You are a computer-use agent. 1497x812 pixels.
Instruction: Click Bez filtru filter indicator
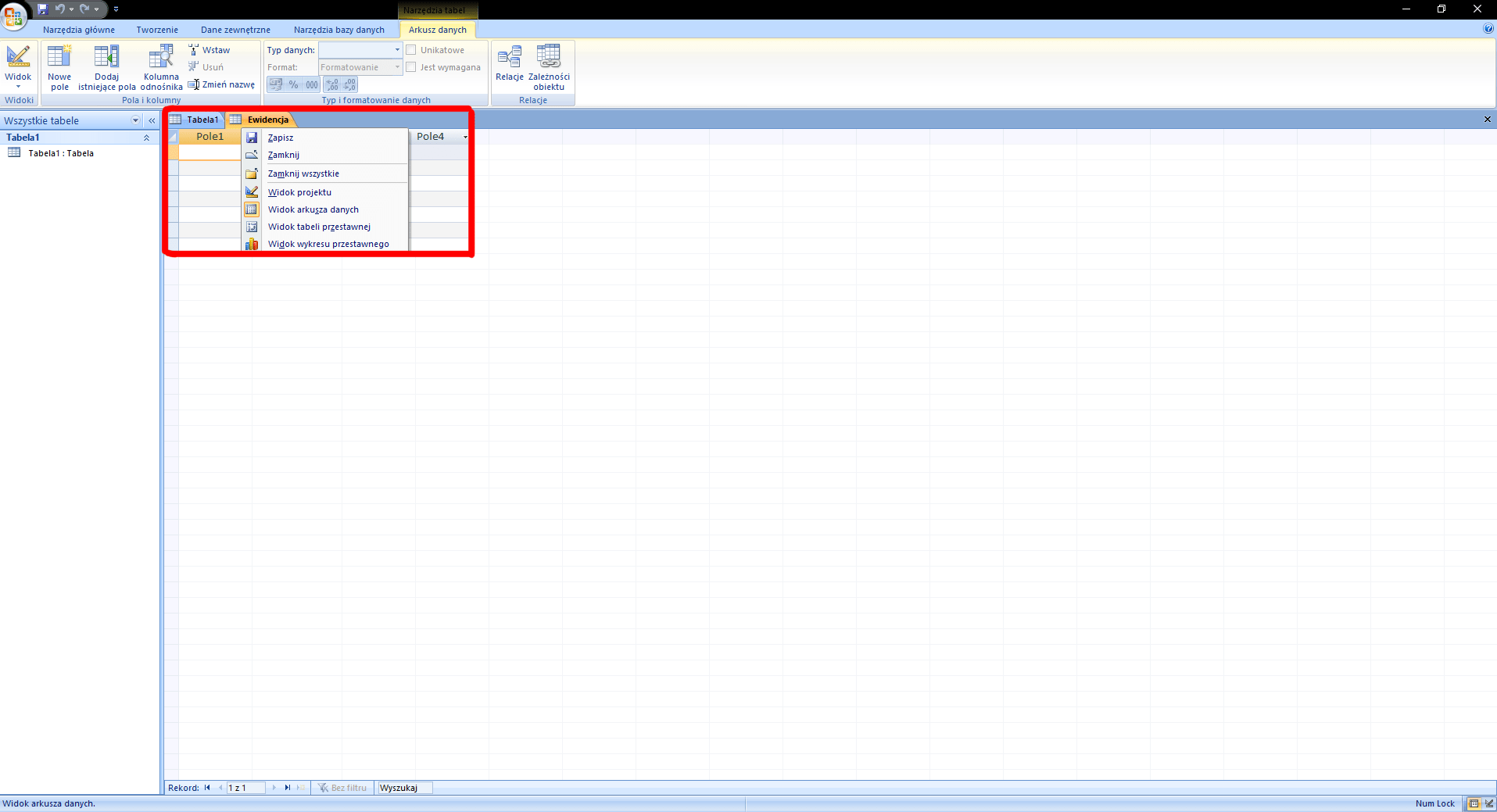point(342,788)
